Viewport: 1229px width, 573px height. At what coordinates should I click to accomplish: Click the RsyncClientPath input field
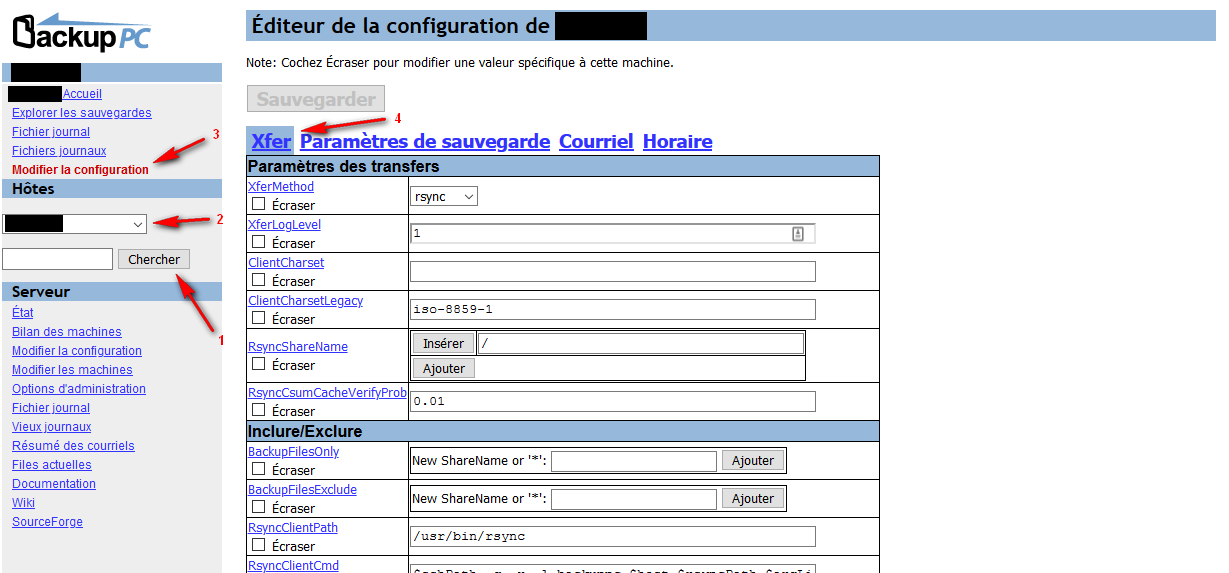613,536
